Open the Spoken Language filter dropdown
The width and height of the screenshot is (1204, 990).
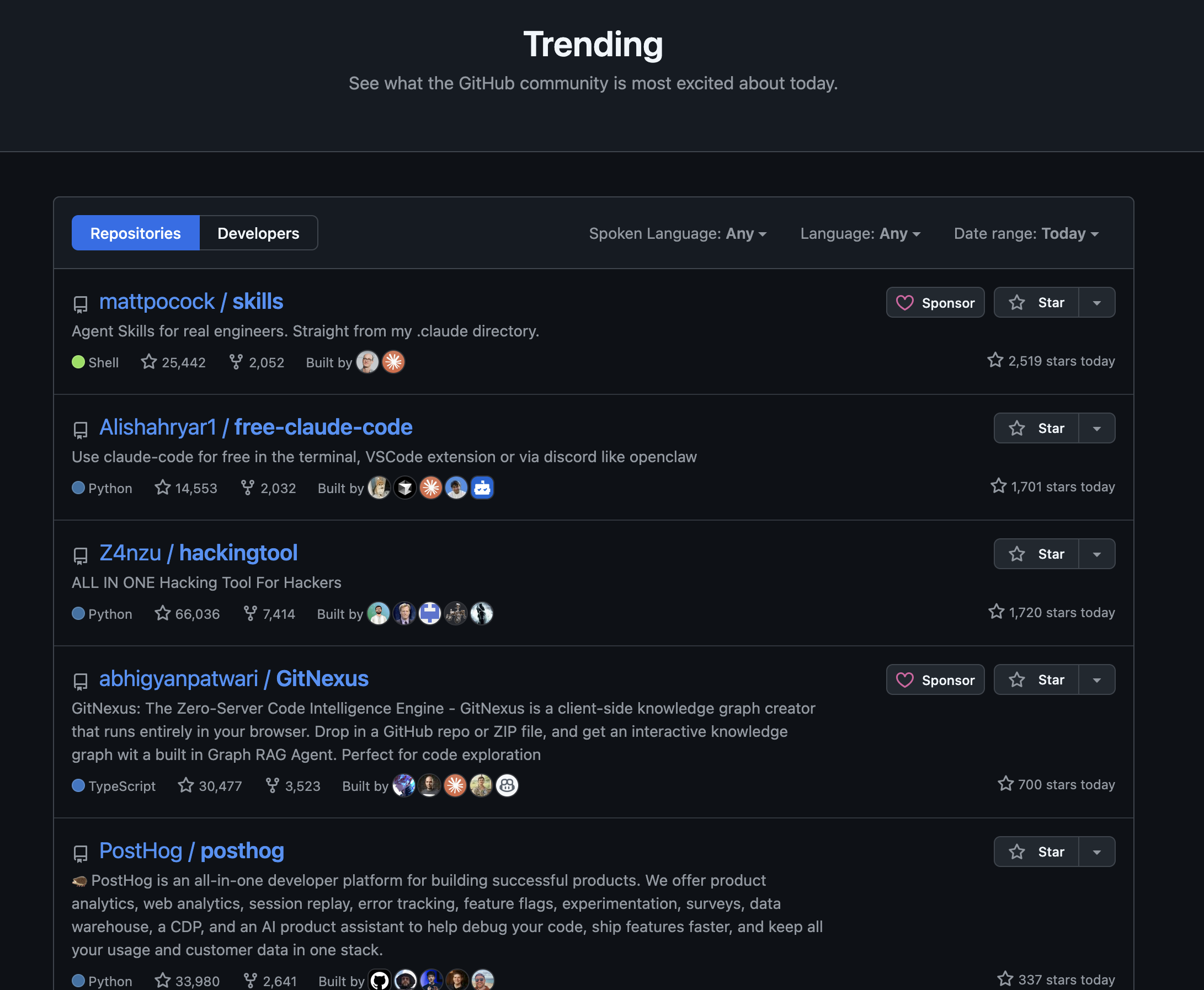point(678,234)
